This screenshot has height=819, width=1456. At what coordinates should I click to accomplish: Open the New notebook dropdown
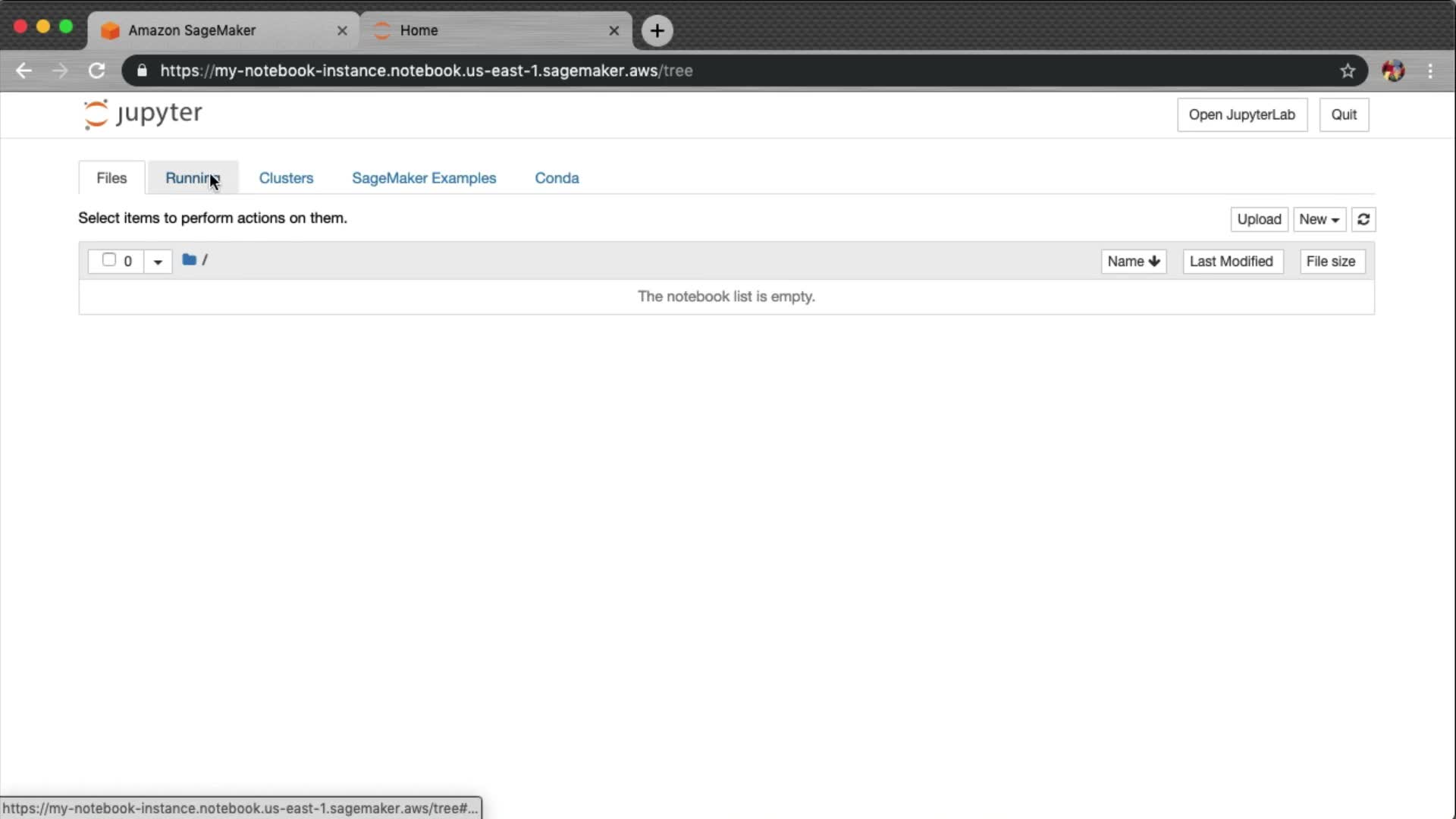pos(1319,219)
